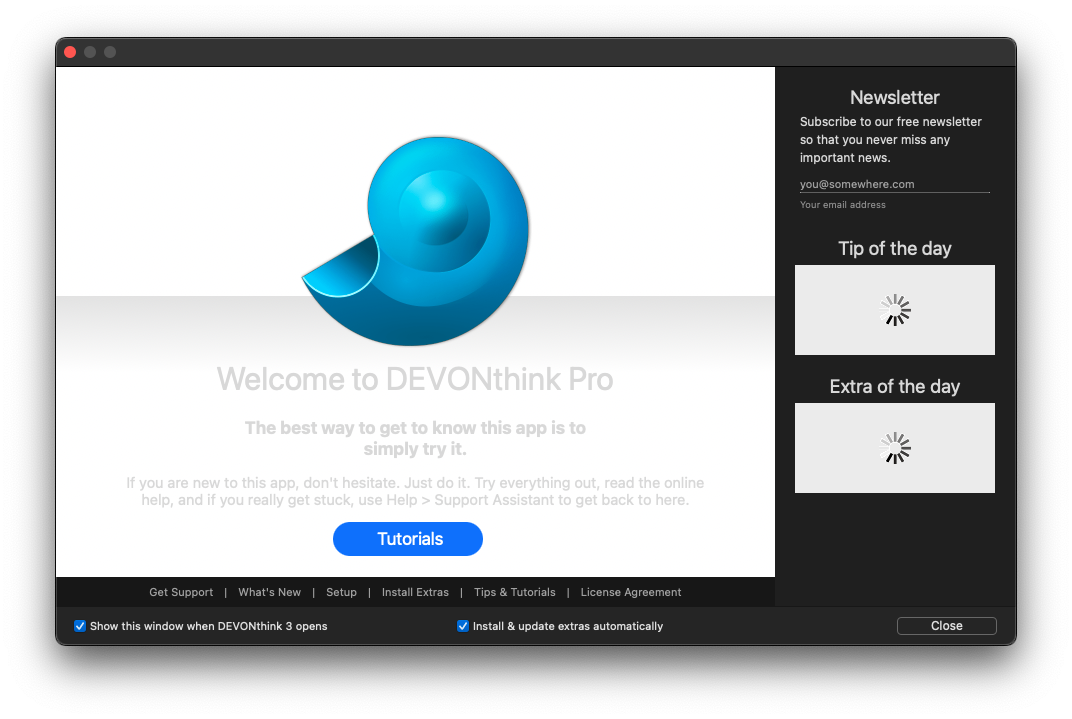Click the gray minimize window button

(x=90, y=52)
